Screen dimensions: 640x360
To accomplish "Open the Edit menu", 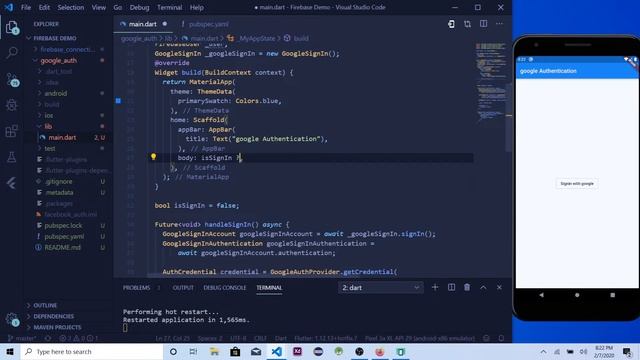I will 44,7.
